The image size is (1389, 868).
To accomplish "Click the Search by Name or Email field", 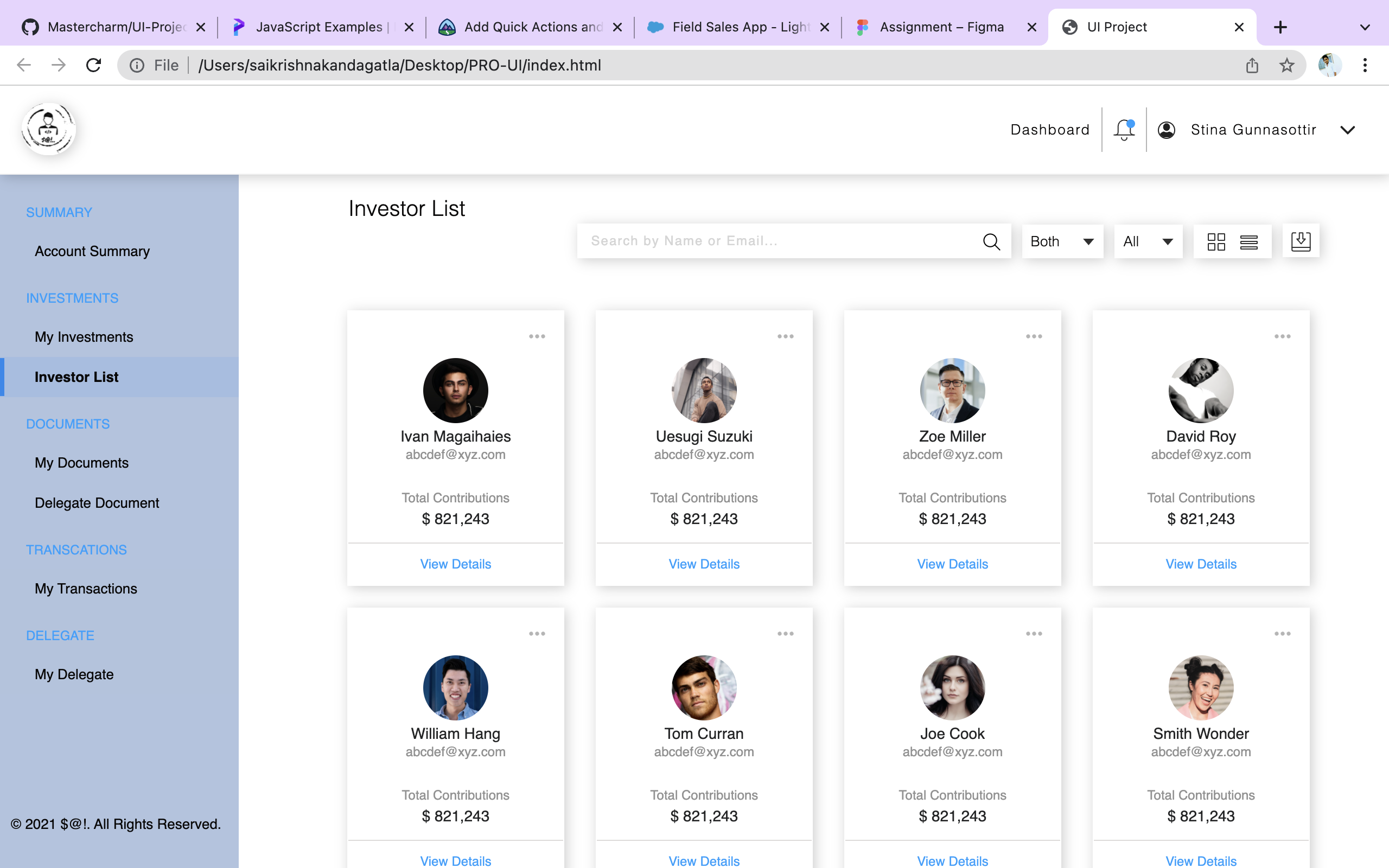I will click(x=781, y=241).
